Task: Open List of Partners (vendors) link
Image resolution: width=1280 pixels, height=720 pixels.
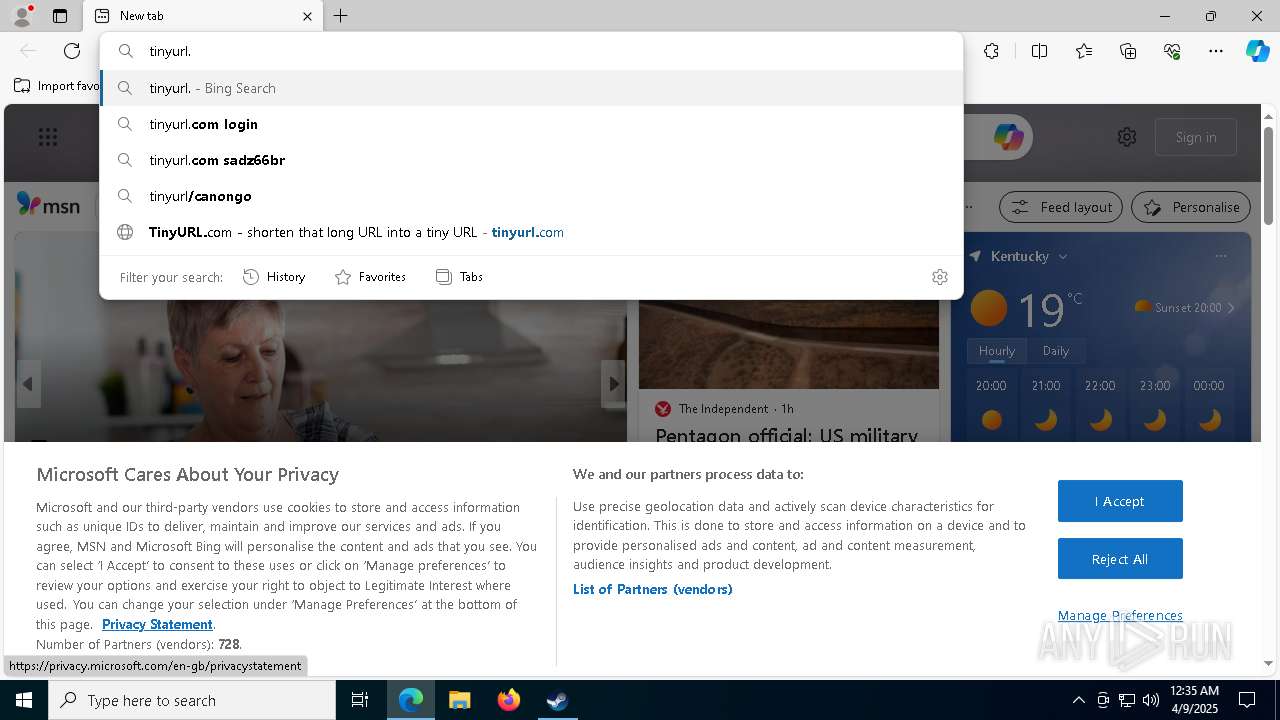Action: [653, 589]
